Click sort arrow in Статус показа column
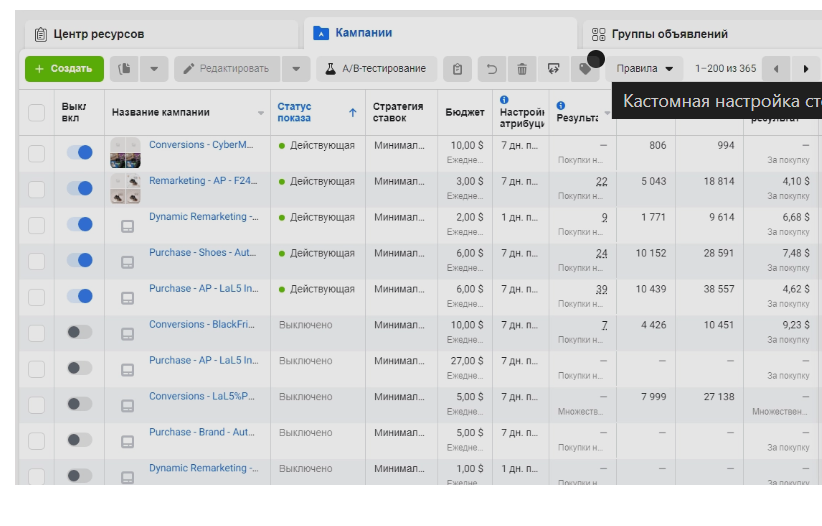Screen dimensions: 822x526 352,112
